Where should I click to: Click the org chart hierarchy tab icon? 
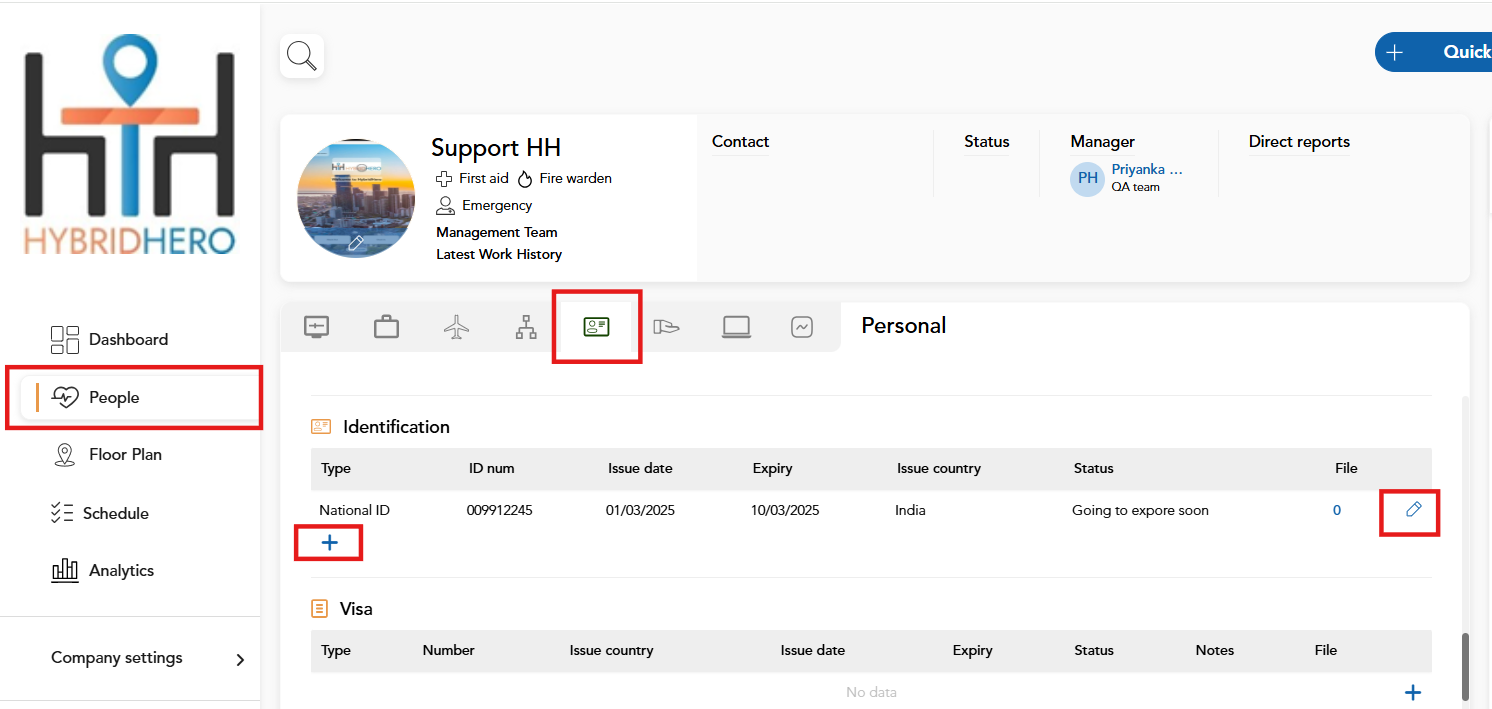pyautogui.click(x=526, y=326)
